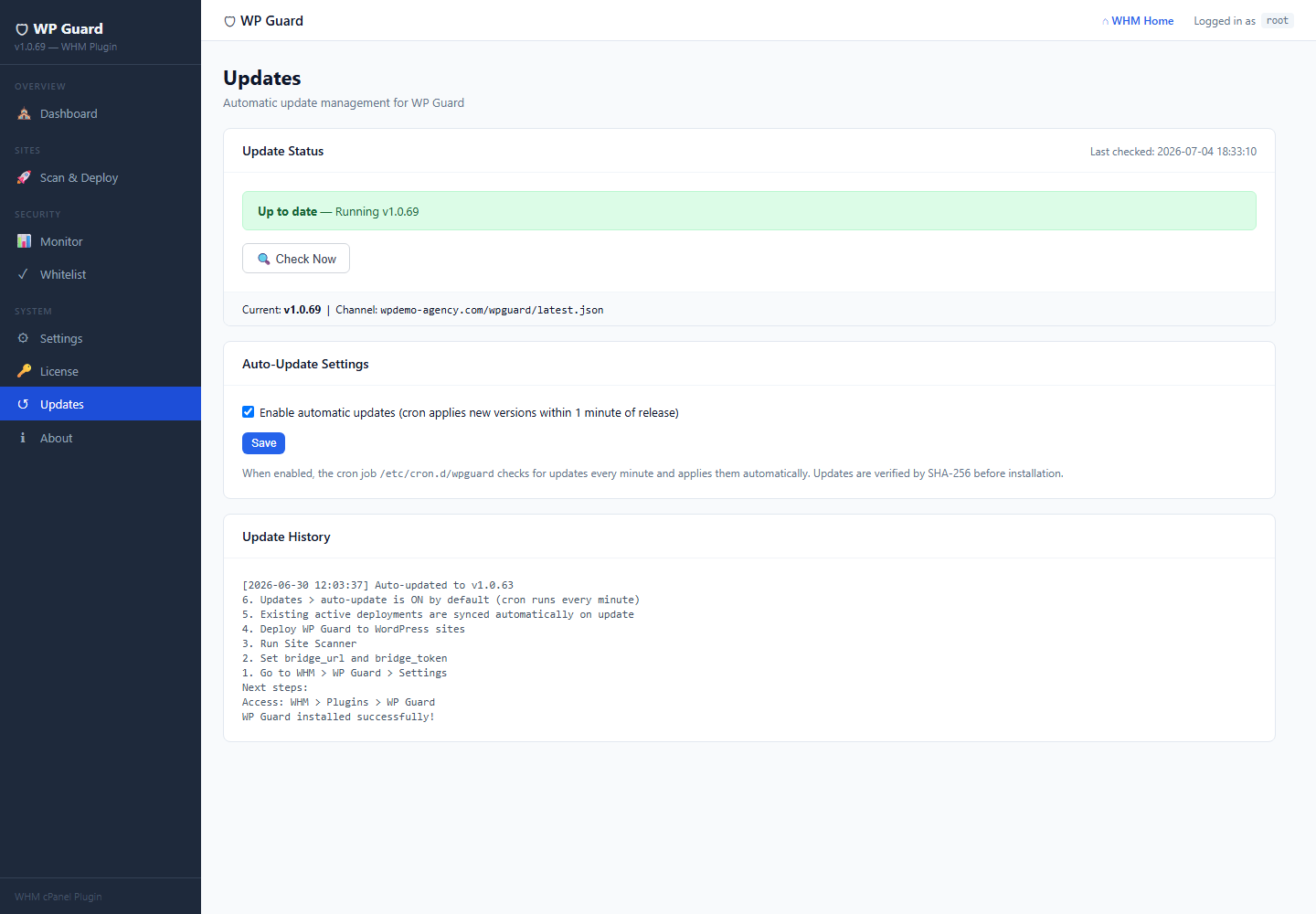Click the Update History heading
The width and height of the screenshot is (1316, 914).
click(286, 537)
